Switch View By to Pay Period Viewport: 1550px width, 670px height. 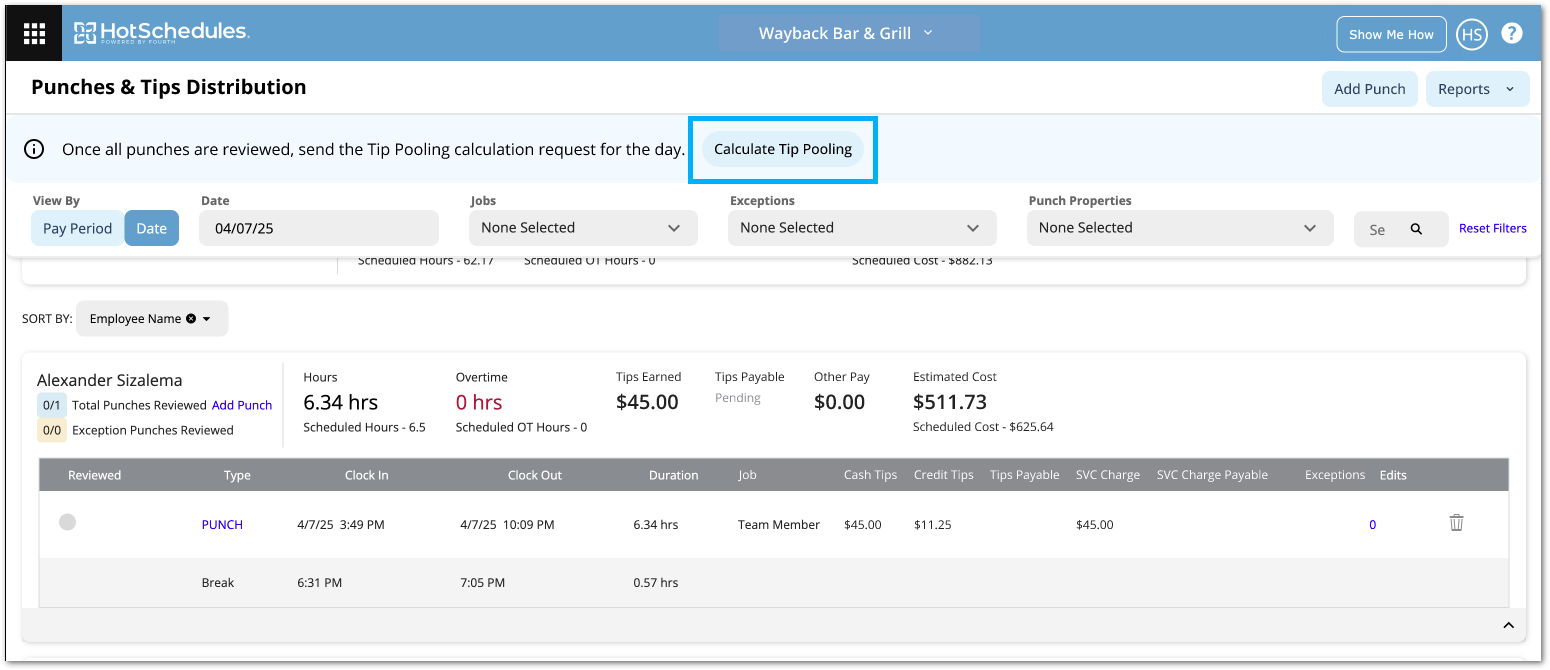[x=77, y=228]
